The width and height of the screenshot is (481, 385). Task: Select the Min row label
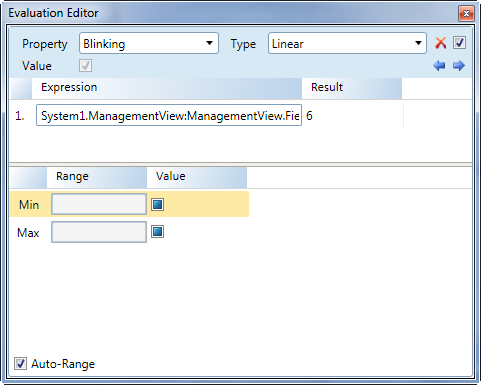tap(29, 204)
